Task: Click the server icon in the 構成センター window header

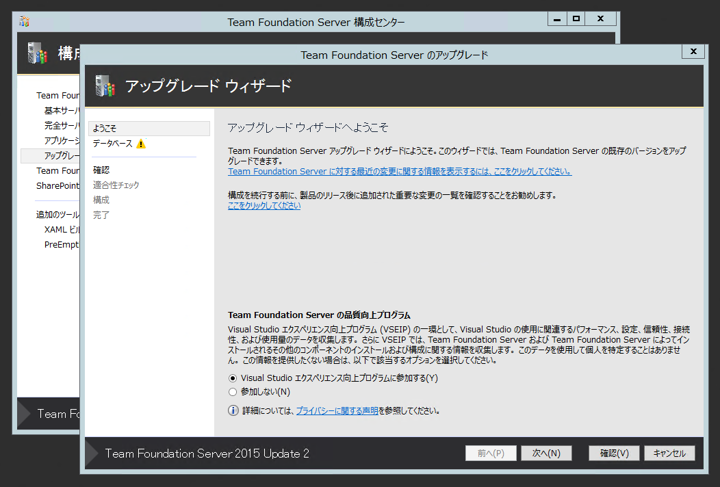Action: click(37, 53)
